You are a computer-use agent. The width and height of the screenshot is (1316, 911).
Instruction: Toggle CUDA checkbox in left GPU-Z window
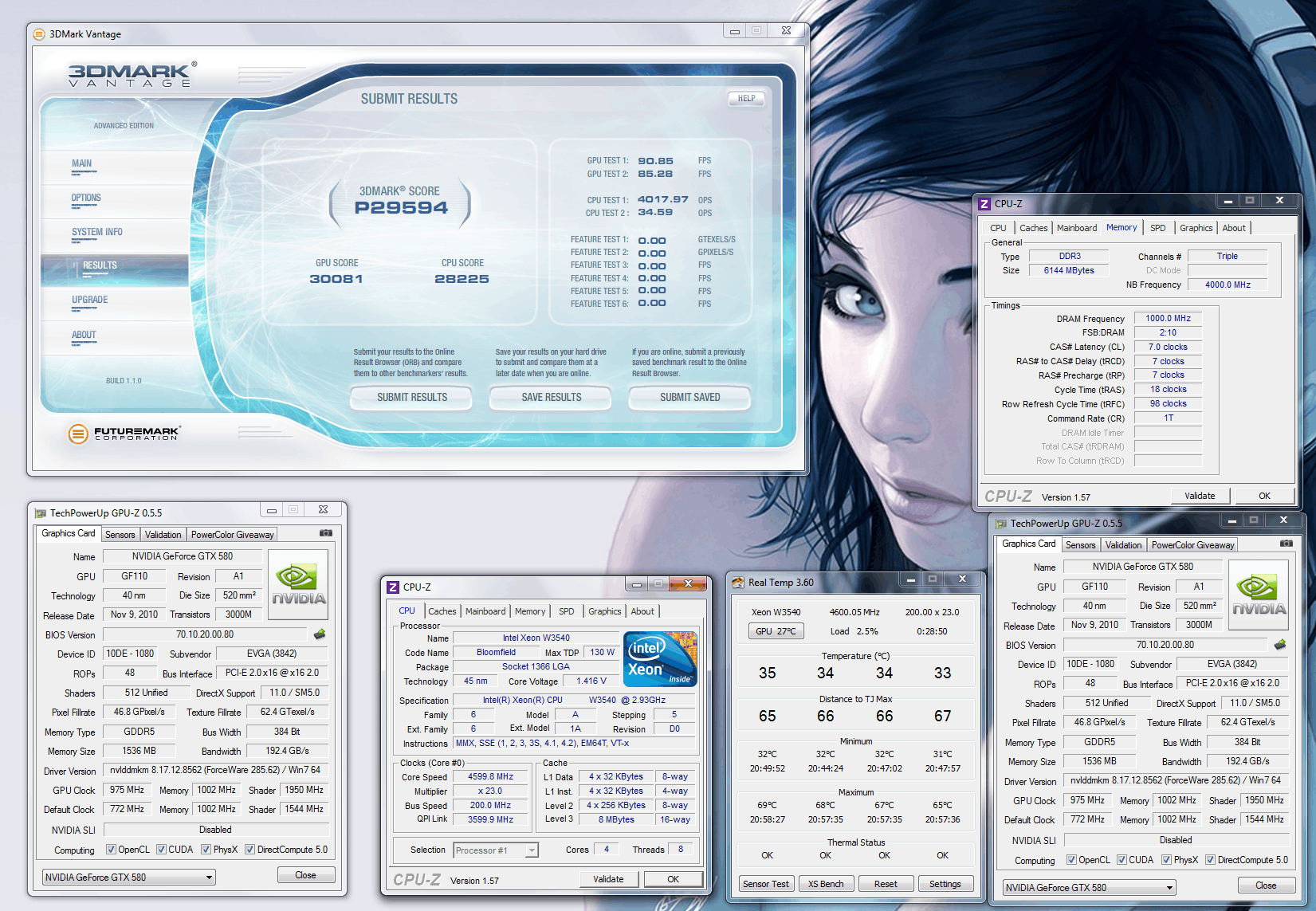(x=162, y=850)
